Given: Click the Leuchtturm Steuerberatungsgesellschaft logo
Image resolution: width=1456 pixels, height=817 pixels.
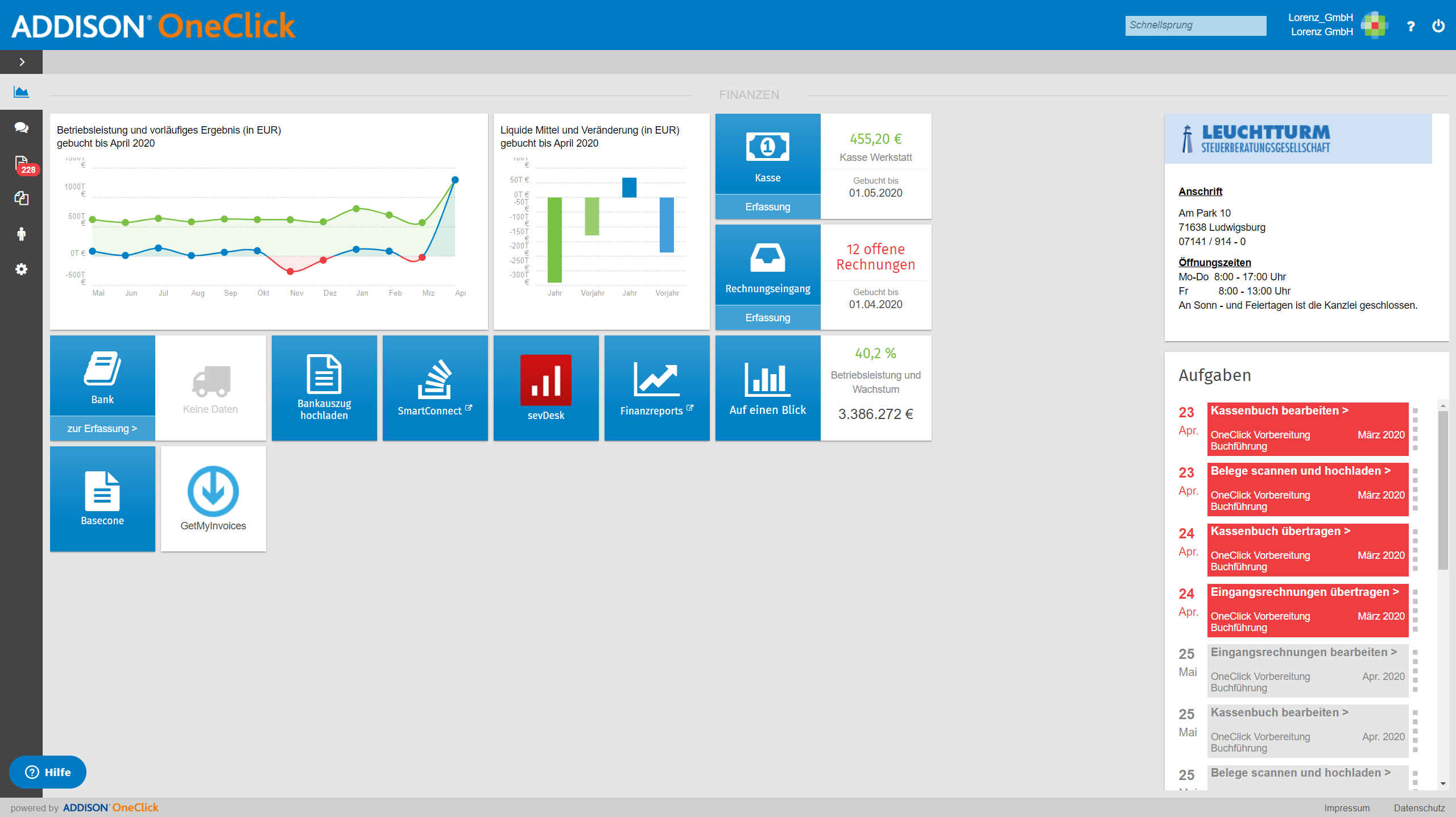Looking at the screenshot, I should 1298,139.
